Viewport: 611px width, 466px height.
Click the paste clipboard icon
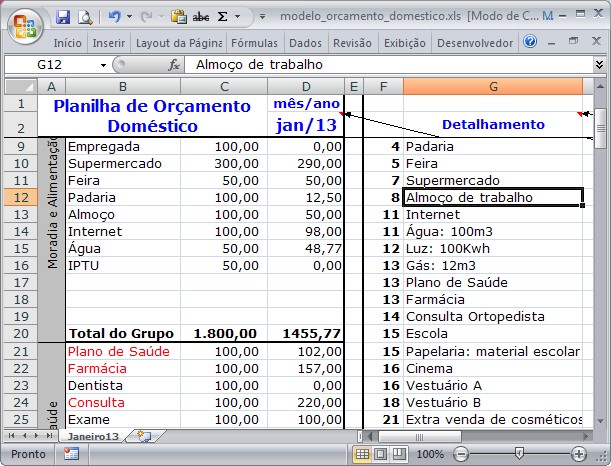178,17
